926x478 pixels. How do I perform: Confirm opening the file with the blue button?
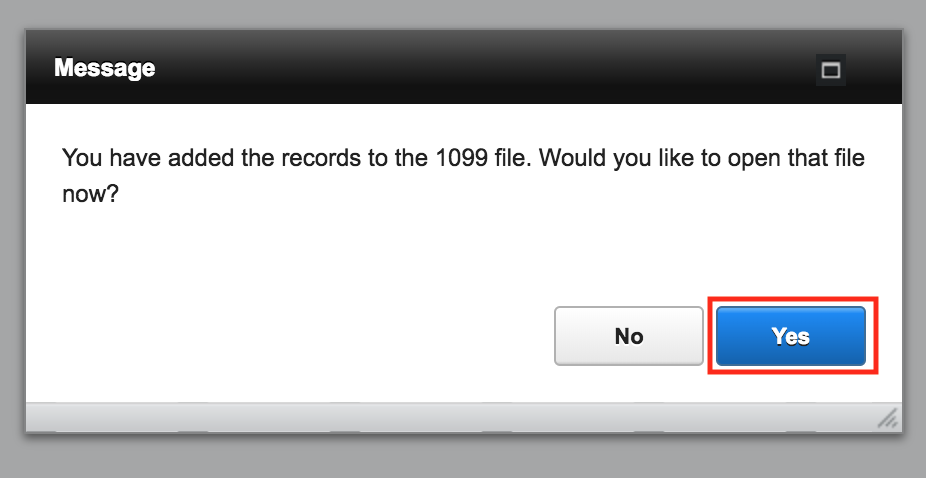pos(791,336)
